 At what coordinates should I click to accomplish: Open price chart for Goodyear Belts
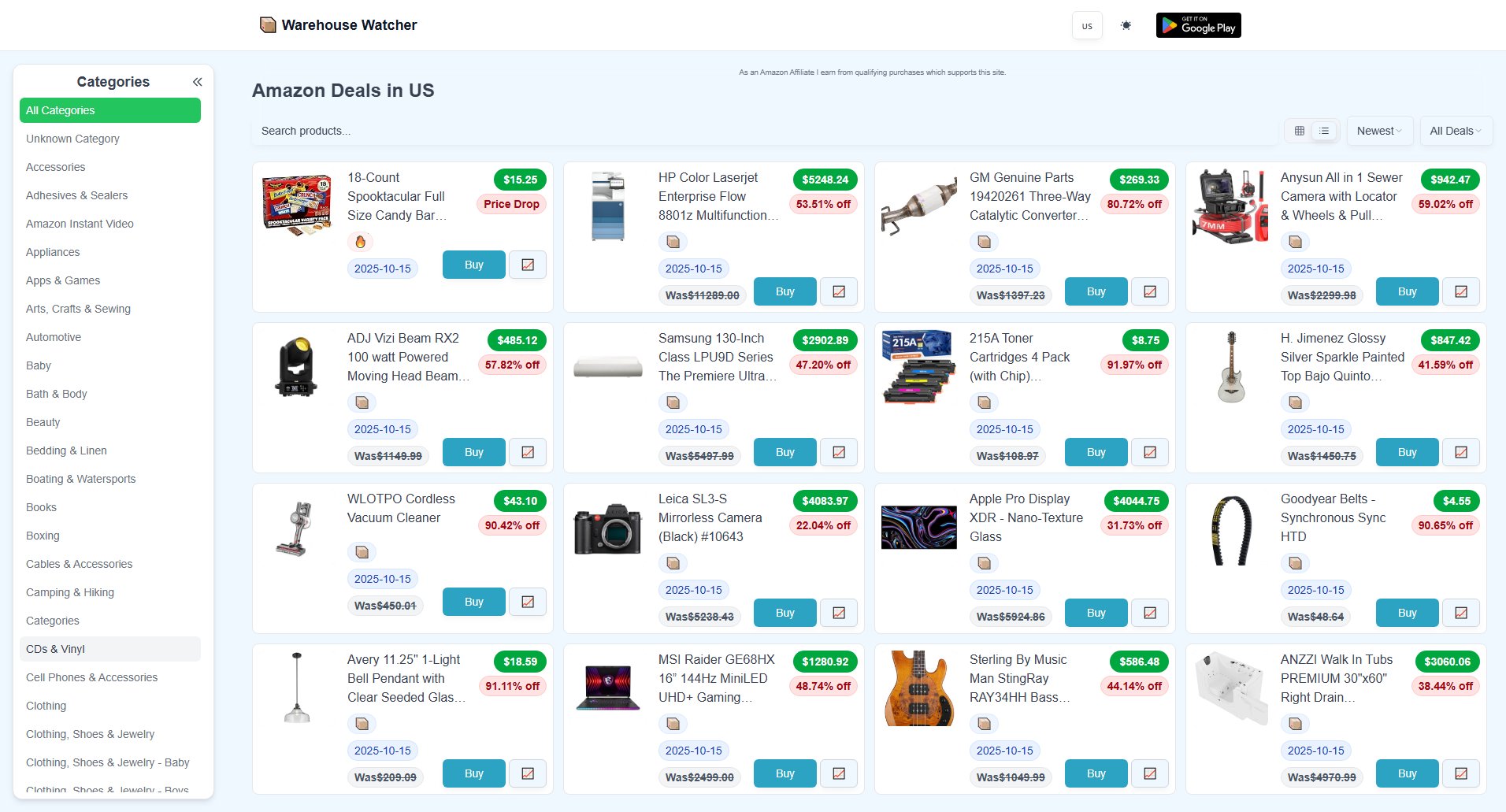point(1460,613)
